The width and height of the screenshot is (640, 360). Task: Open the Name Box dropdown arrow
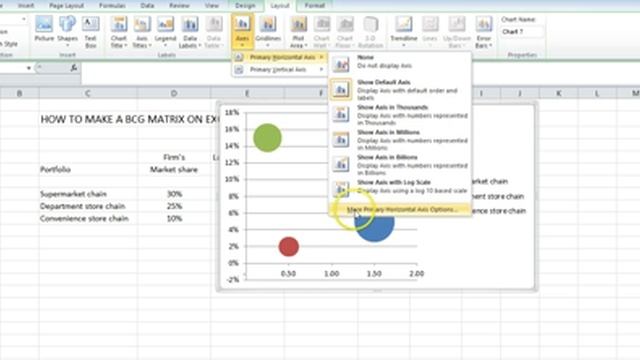click(x=29, y=68)
